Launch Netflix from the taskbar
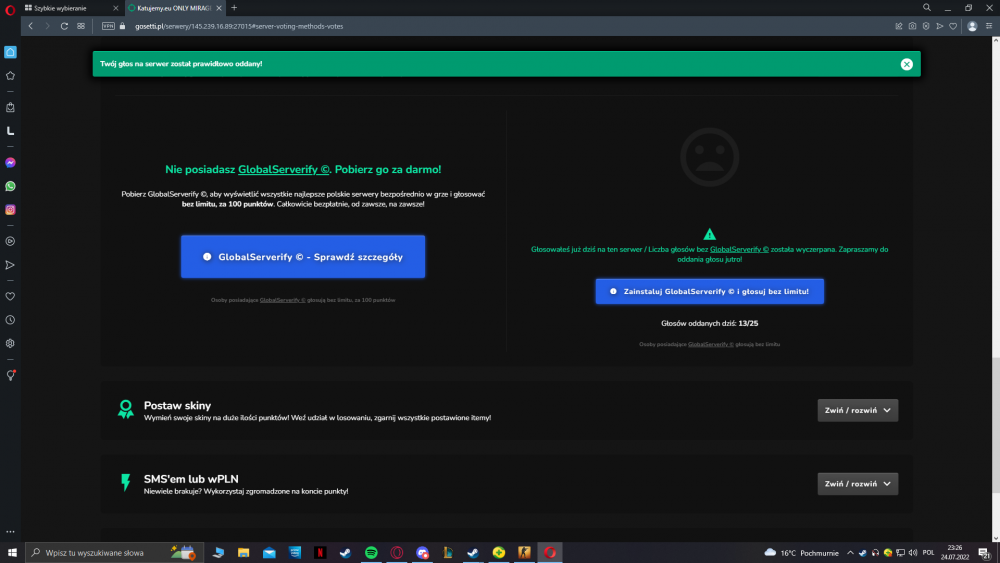Viewport: 1000px width, 563px height. 320,553
